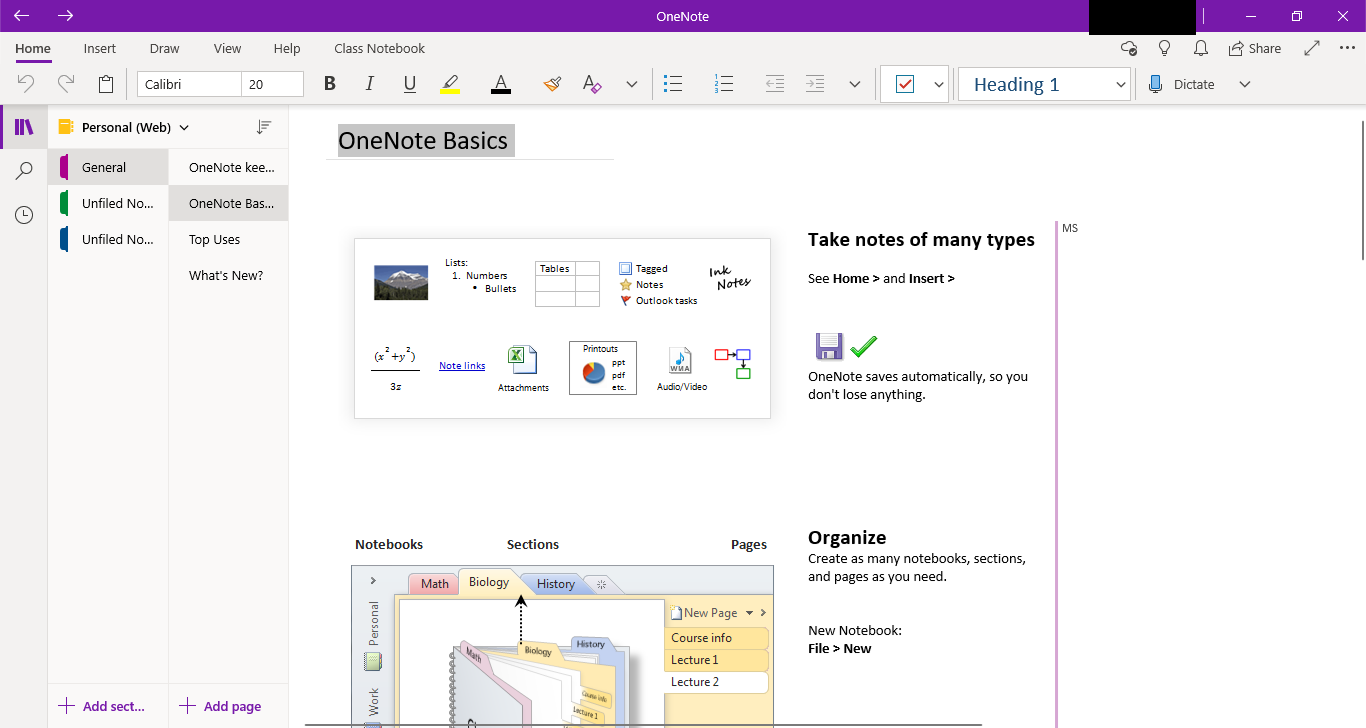1366x728 pixels.
Task: Click the Organize heading text
Action: point(847,538)
